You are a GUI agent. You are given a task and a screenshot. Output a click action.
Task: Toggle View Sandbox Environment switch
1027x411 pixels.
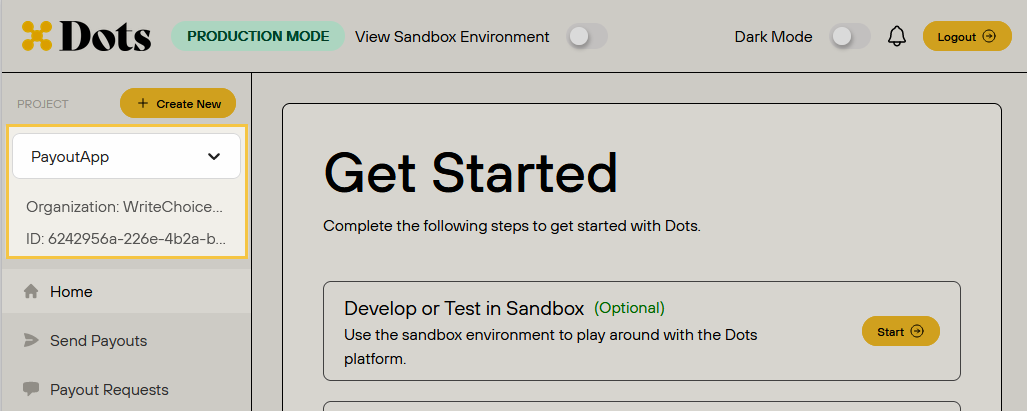[x=586, y=37]
